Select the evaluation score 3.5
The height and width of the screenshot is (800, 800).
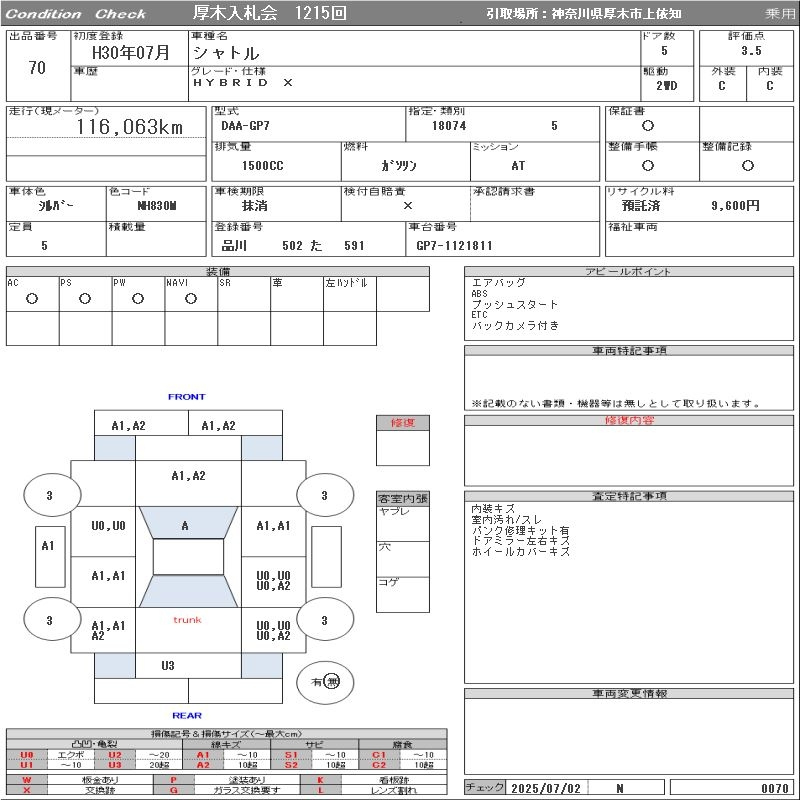(x=751, y=51)
